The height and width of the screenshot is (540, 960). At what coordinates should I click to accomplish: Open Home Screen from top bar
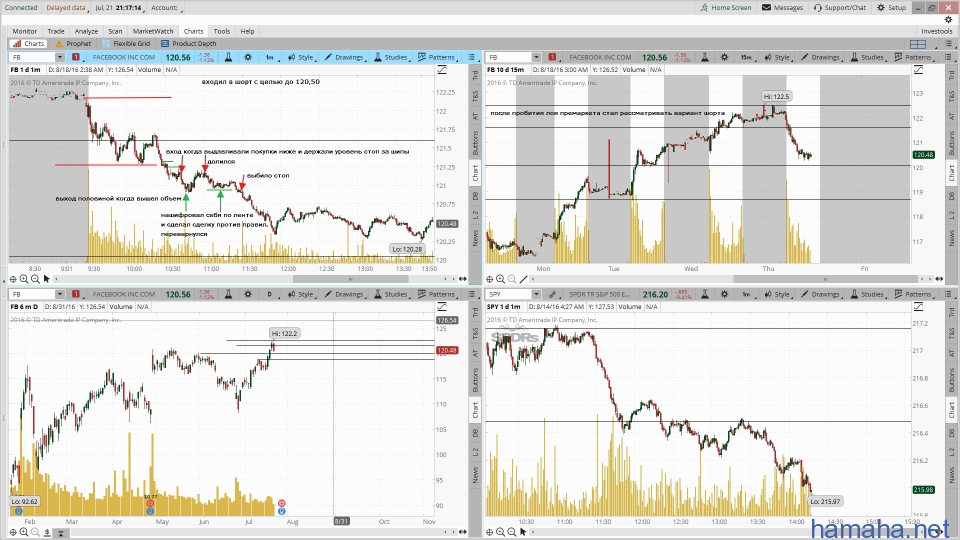pos(726,7)
